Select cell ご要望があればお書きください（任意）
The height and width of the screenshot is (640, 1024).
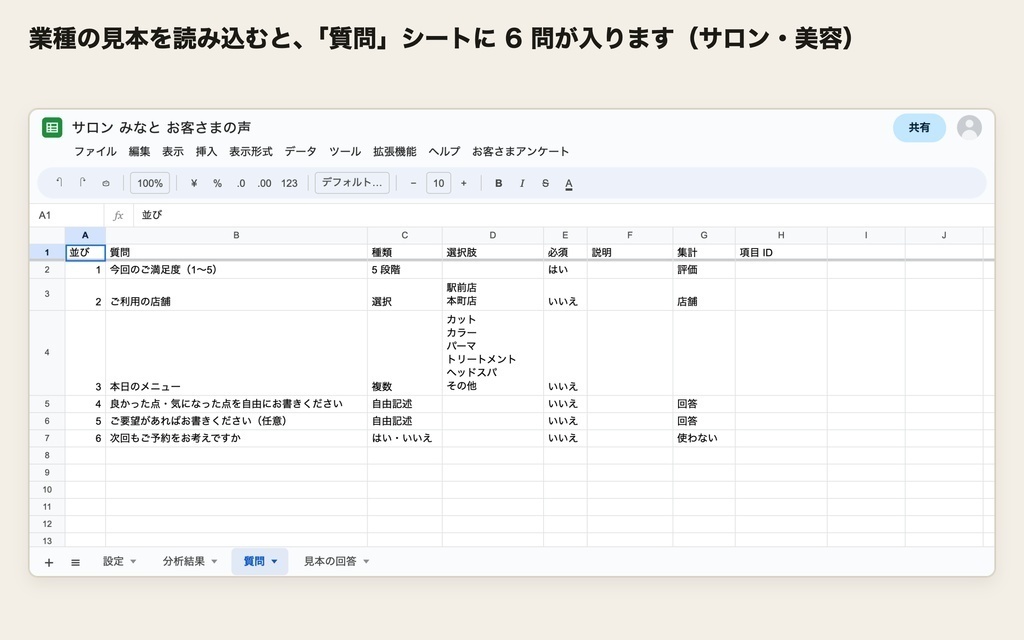point(236,421)
